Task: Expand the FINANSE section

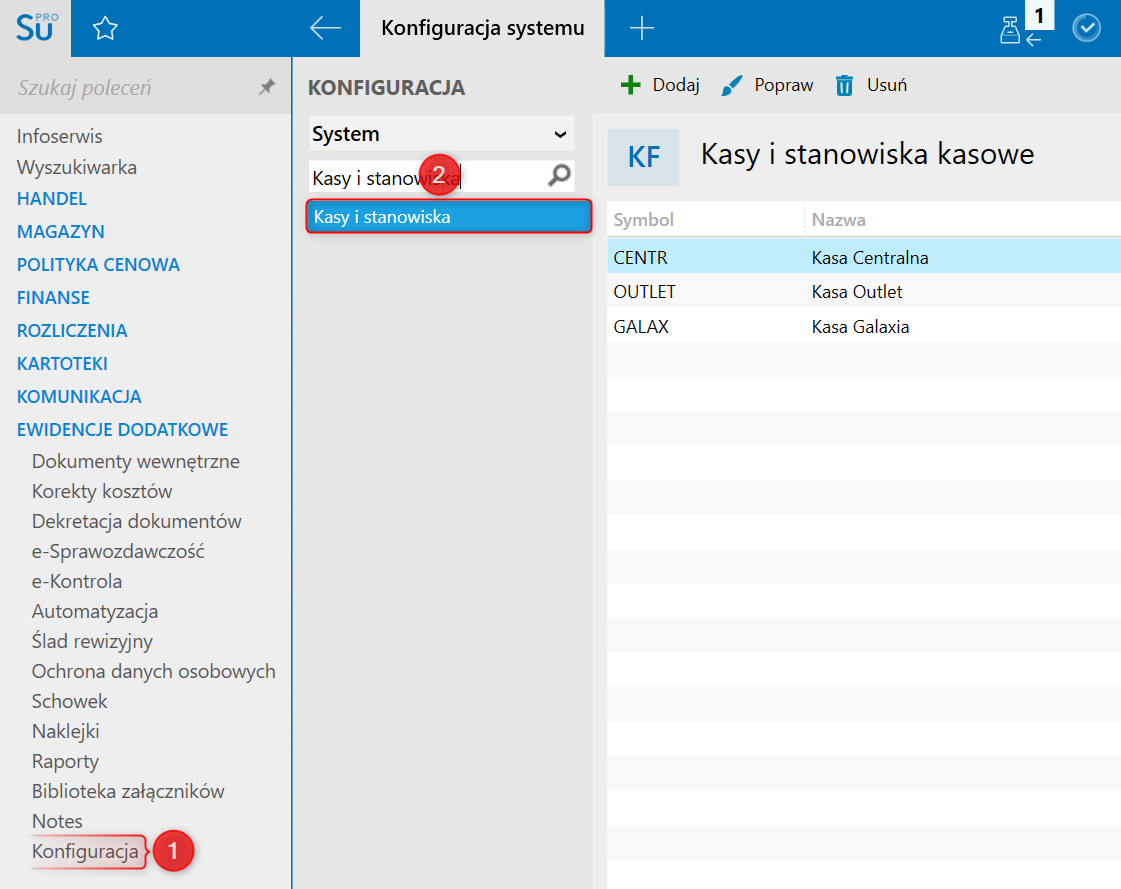Action: (x=53, y=298)
